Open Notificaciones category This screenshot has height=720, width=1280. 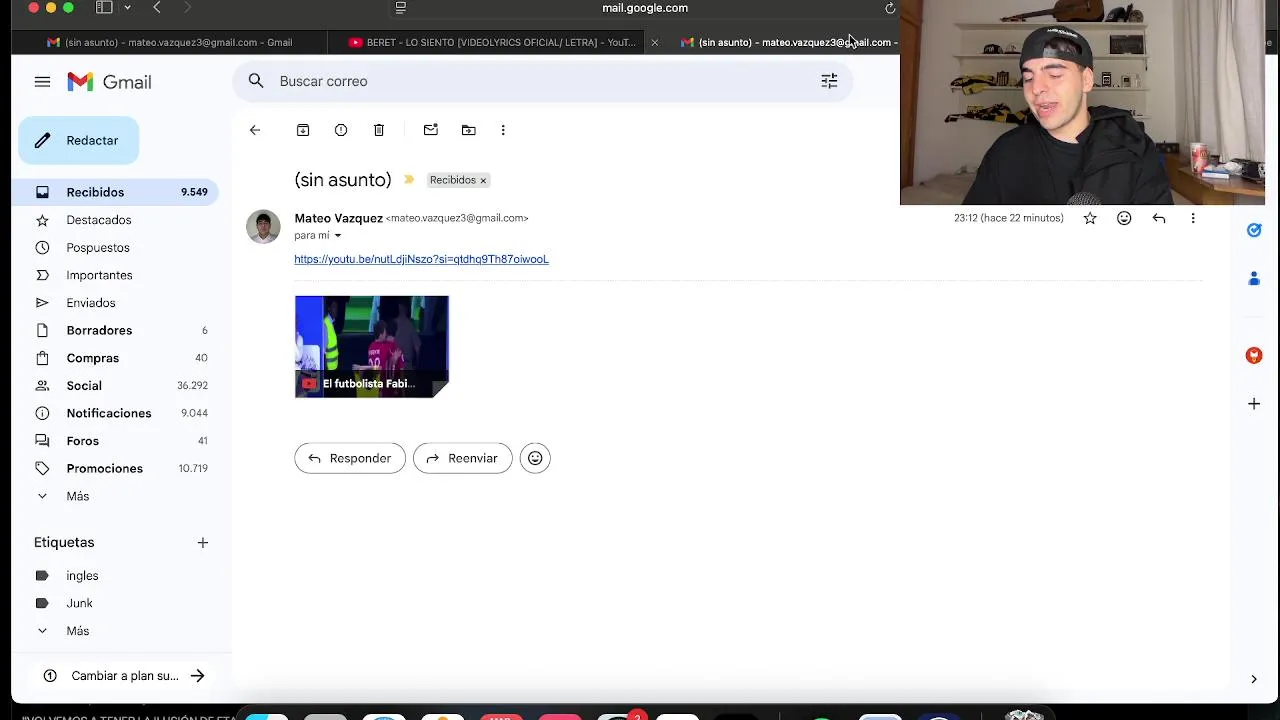[x=116, y=413]
